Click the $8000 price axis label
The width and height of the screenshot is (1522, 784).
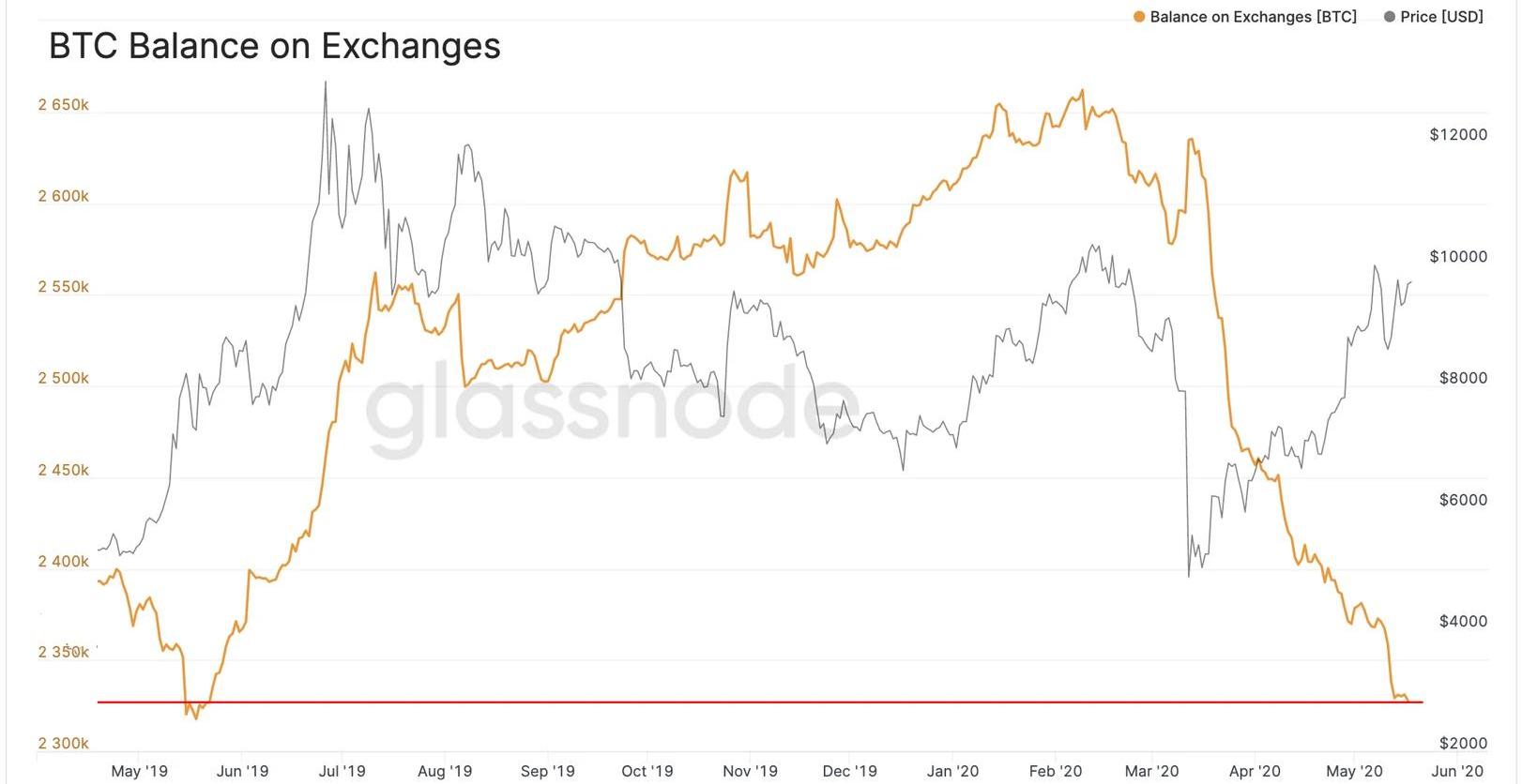point(1463,378)
